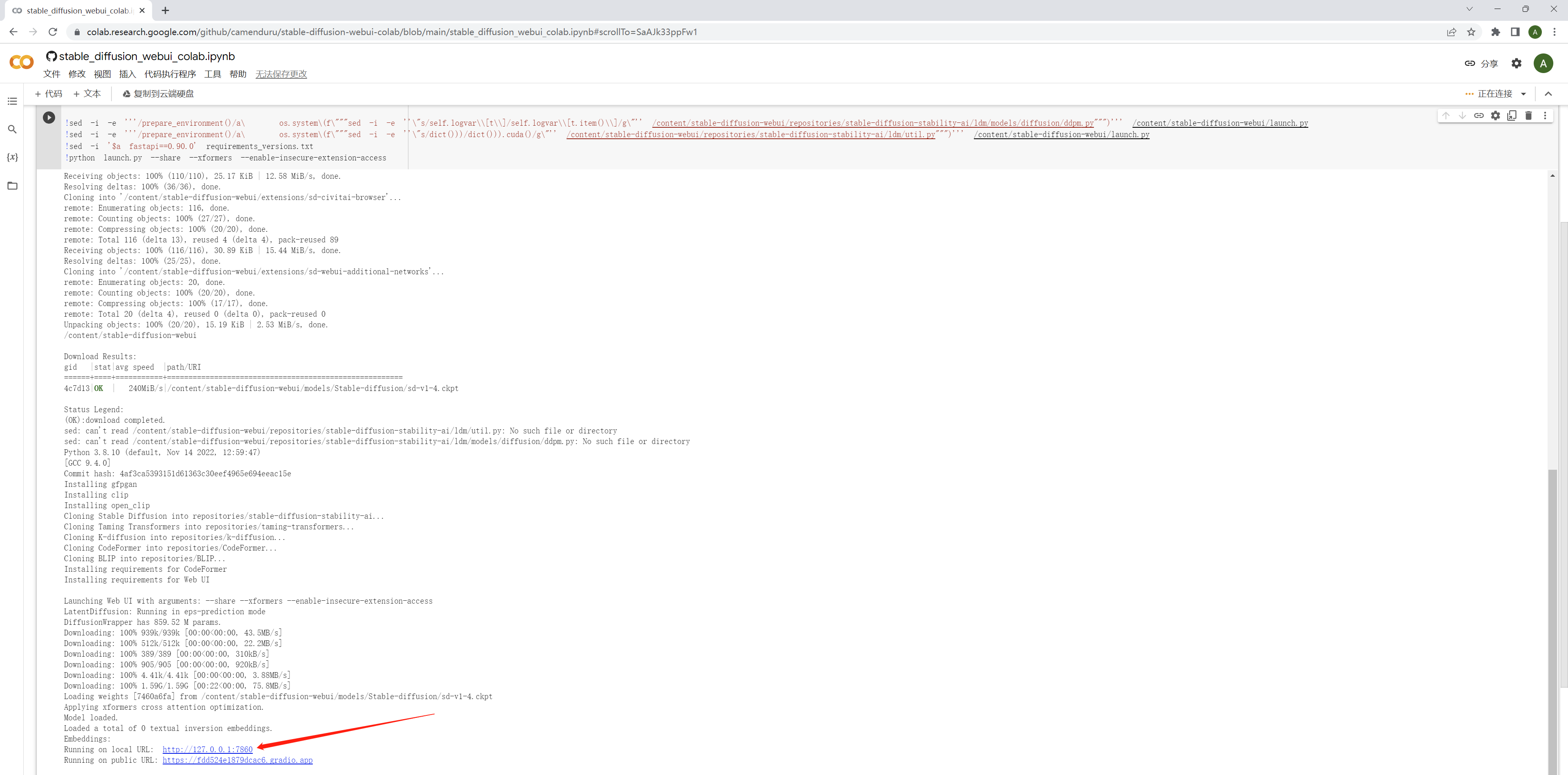Click 'Applying xformers cross attention optimization.' line
The height and width of the screenshot is (775, 1568).
(164, 708)
